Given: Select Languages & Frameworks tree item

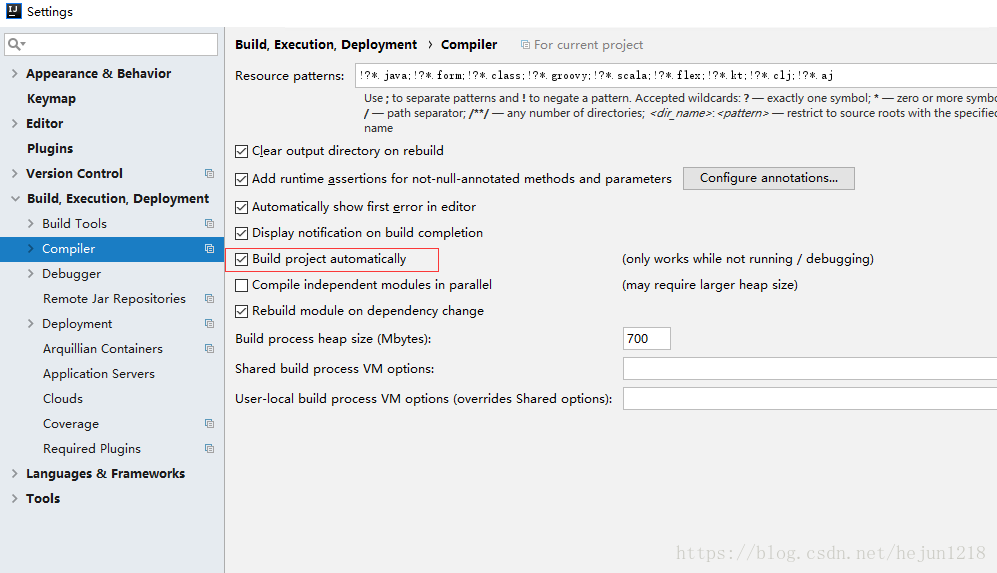Looking at the screenshot, I should [x=106, y=474].
